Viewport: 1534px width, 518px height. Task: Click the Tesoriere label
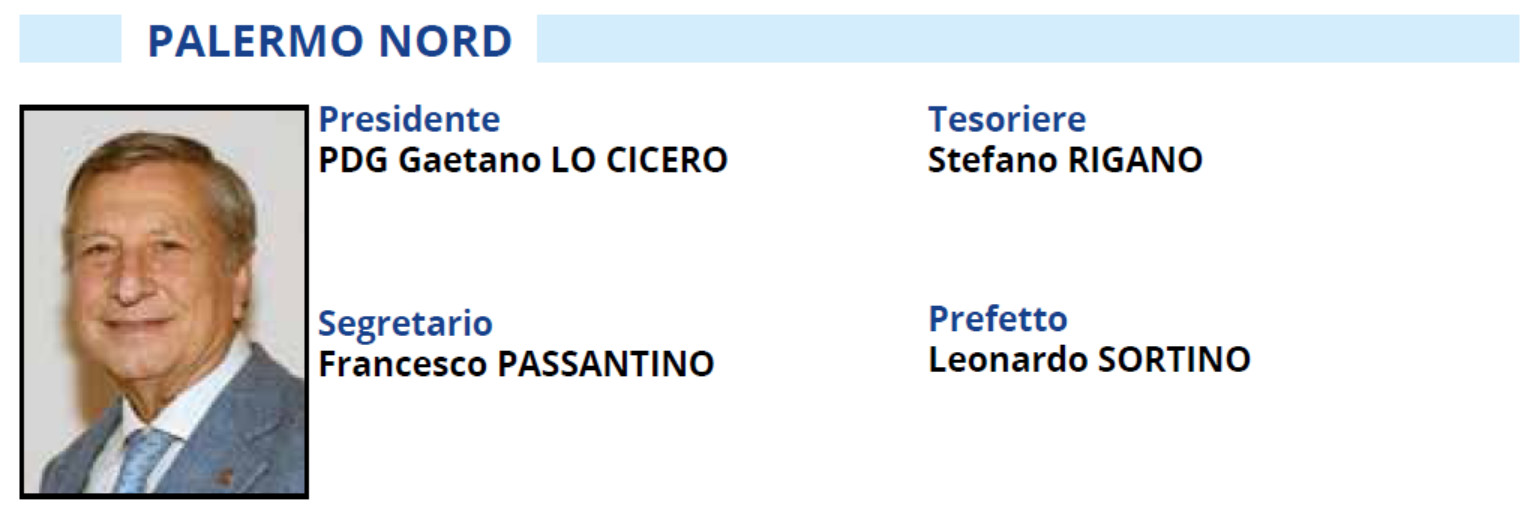coord(1007,119)
